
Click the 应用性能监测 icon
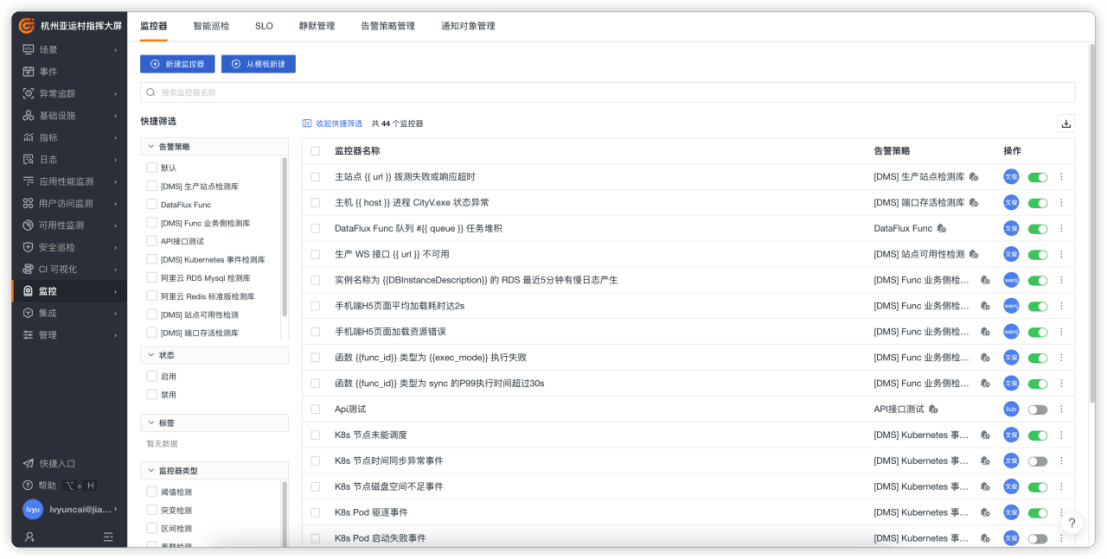point(28,181)
